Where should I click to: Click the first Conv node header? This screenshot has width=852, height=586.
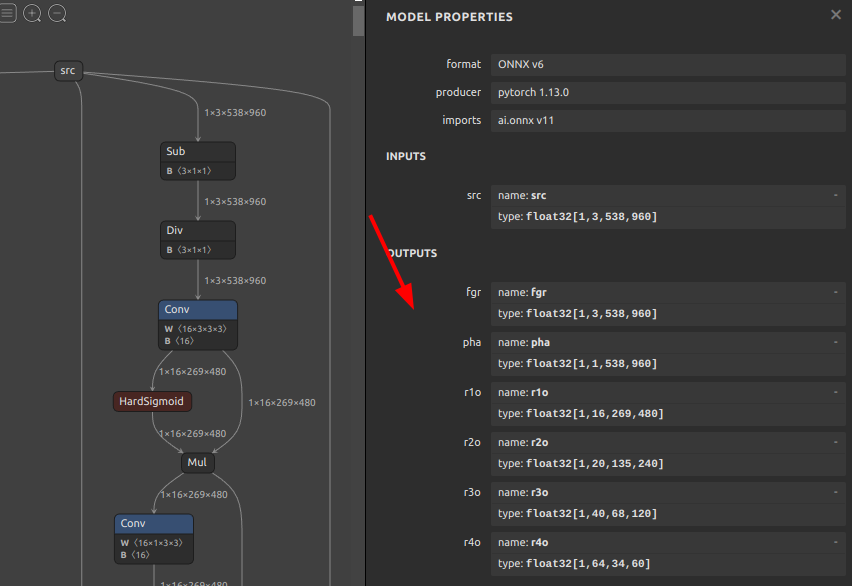197,310
